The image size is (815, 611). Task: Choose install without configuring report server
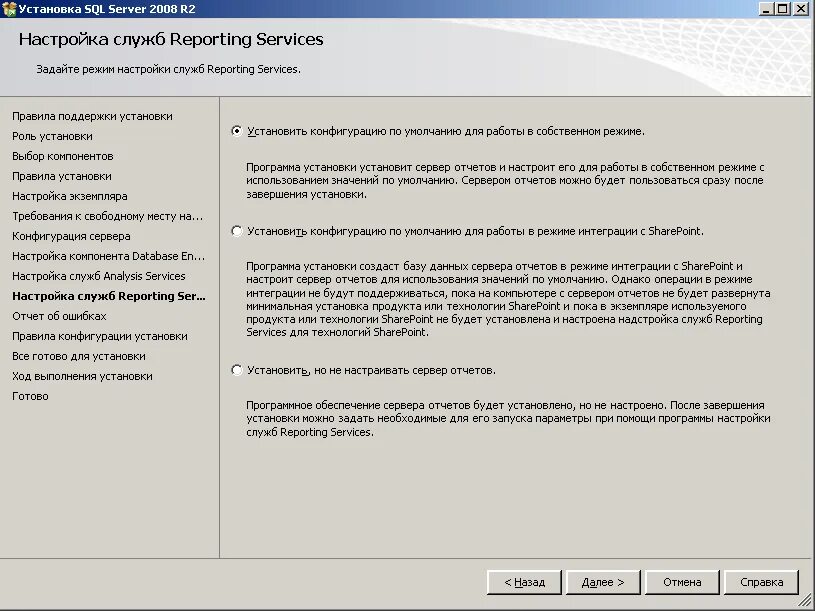click(237, 370)
